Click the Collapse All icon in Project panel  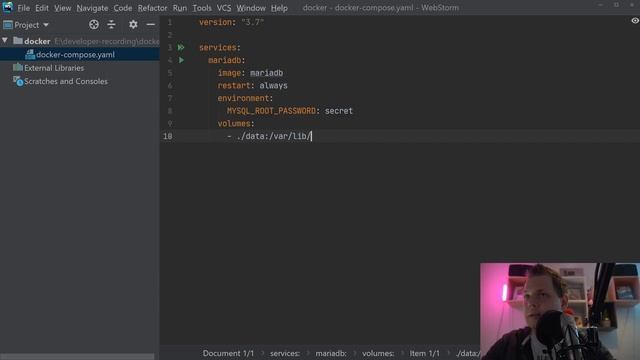tap(111, 24)
